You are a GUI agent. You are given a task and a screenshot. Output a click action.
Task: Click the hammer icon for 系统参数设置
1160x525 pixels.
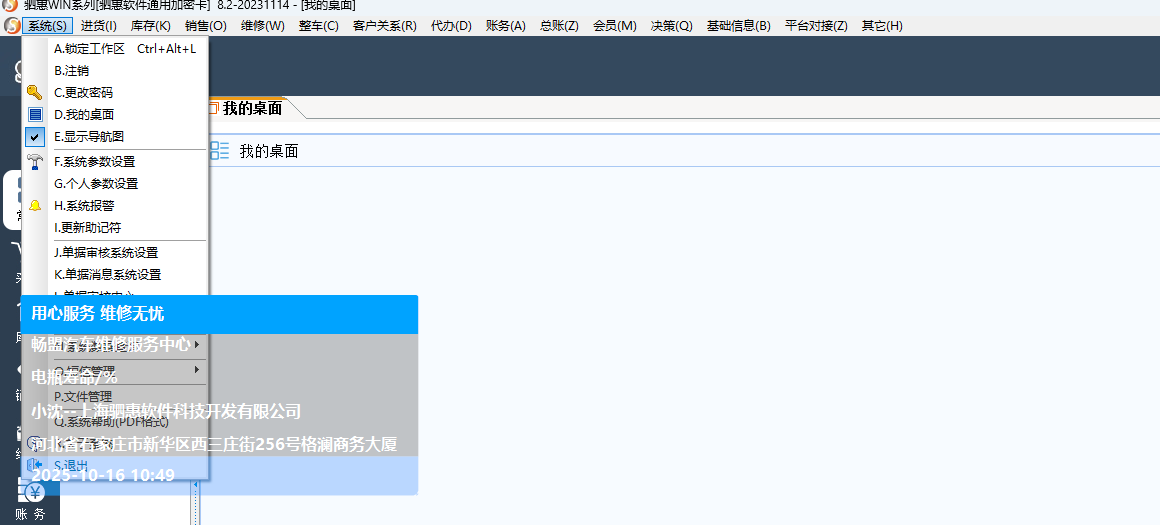[x=35, y=161]
